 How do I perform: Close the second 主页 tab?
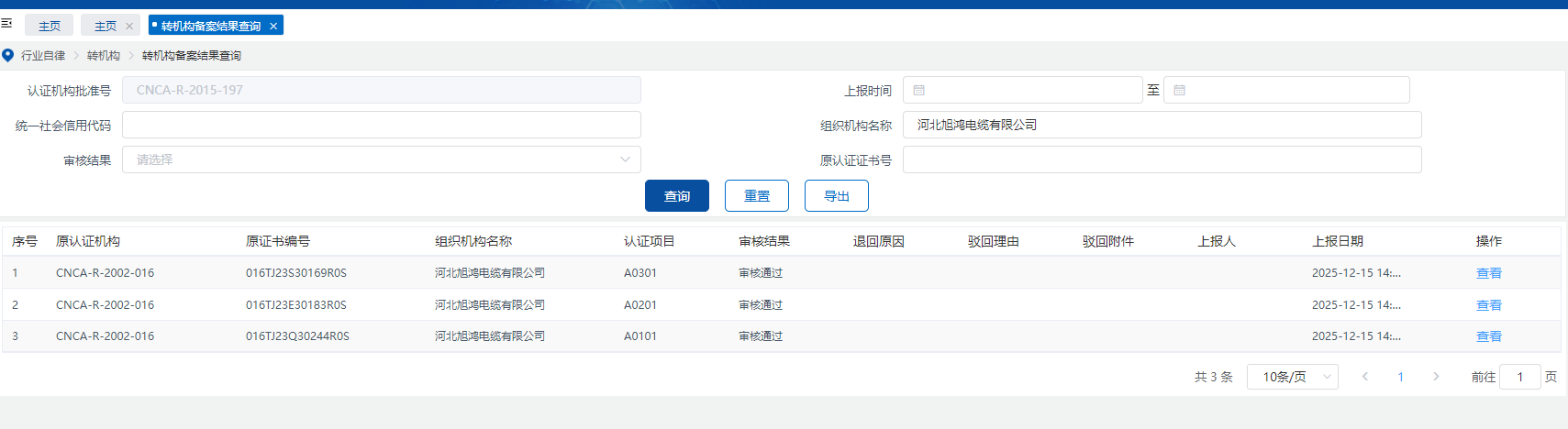pos(129,27)
